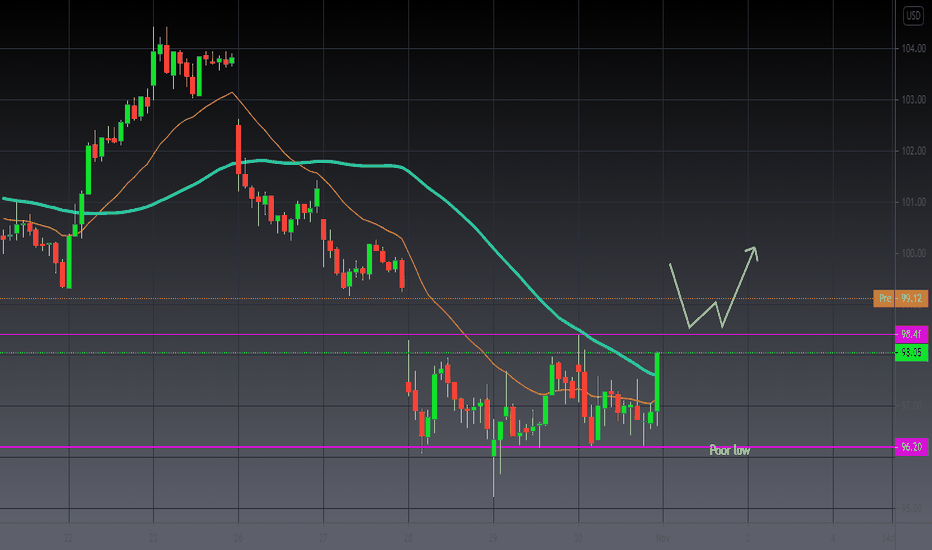Click the 22 date label on time axis

point(68,538)
